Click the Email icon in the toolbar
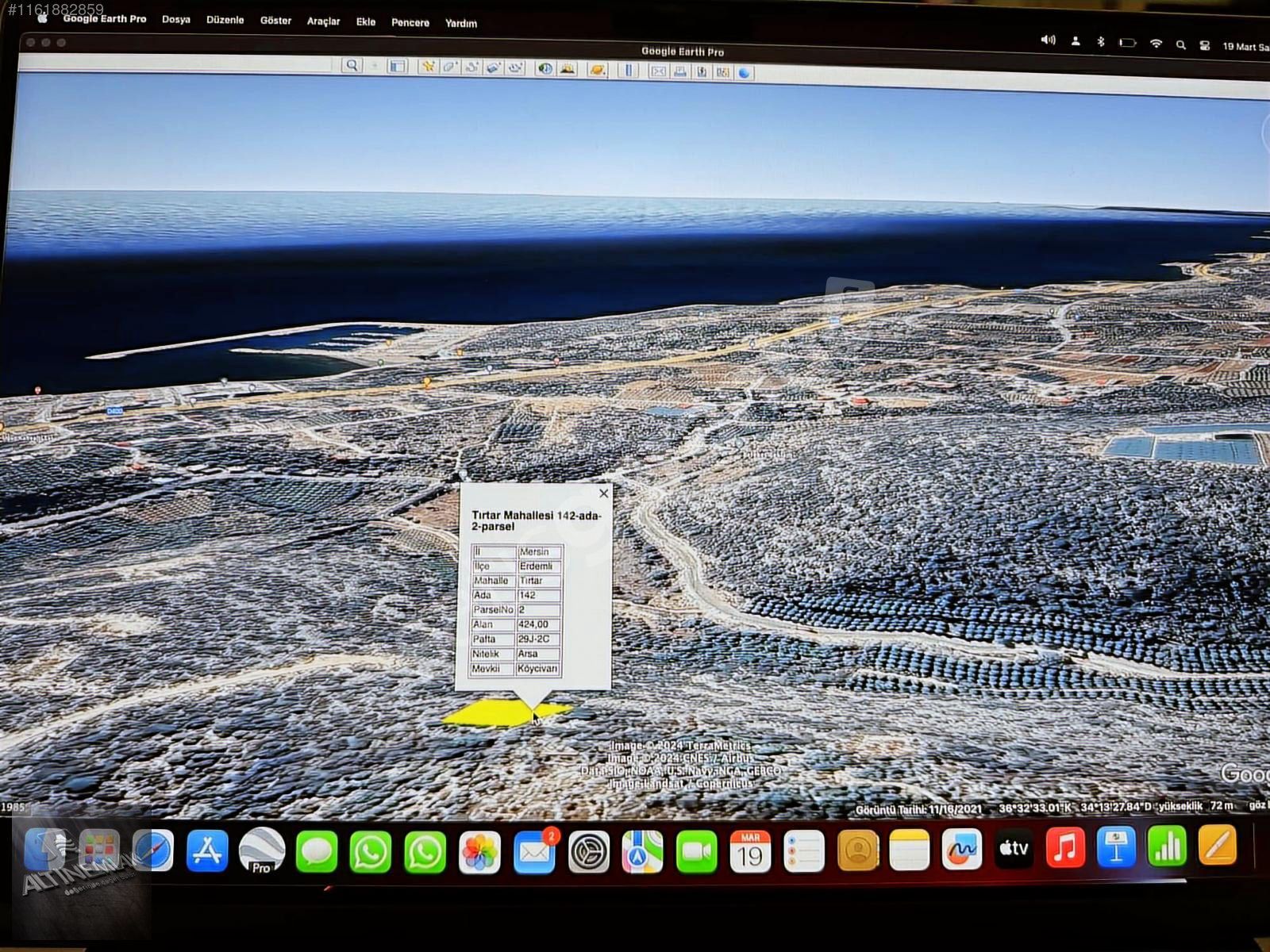 [658, 71]
